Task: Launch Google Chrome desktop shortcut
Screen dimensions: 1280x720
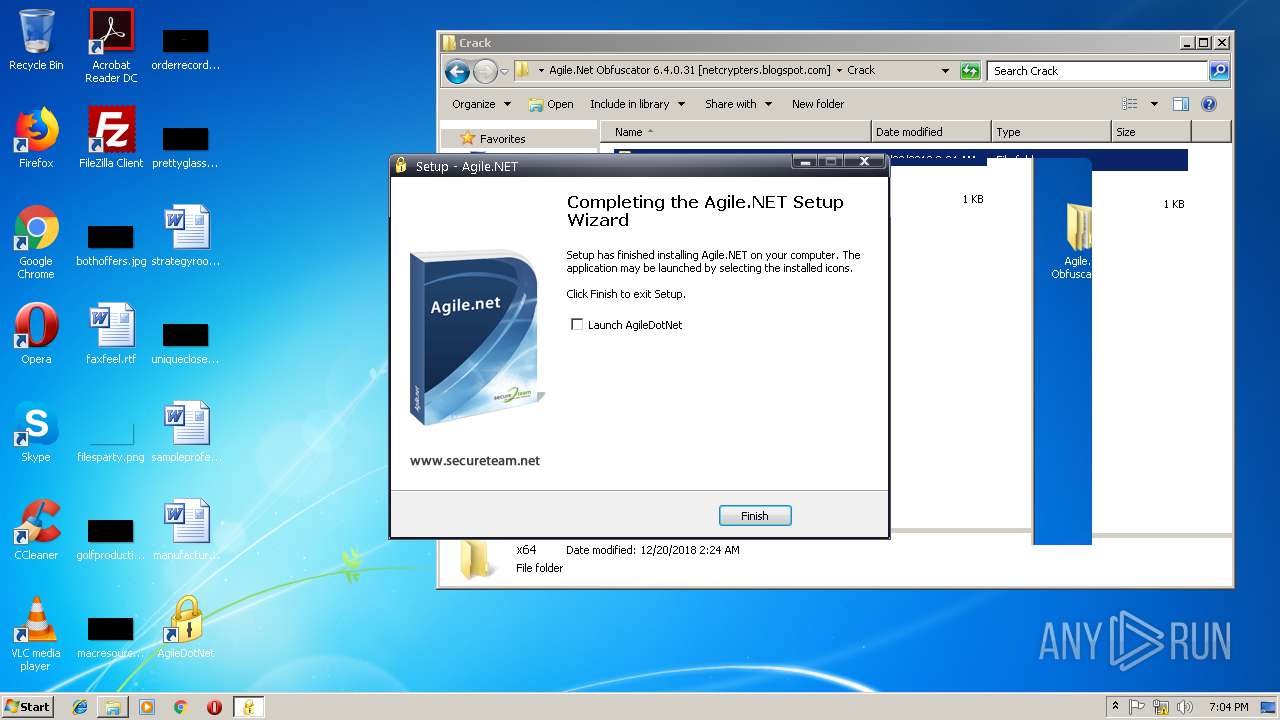Action: [36, 243]
